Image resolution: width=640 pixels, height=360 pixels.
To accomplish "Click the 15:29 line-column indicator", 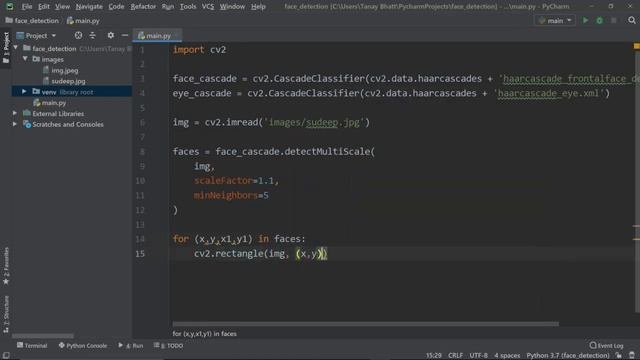I will [x=434, y=356].
